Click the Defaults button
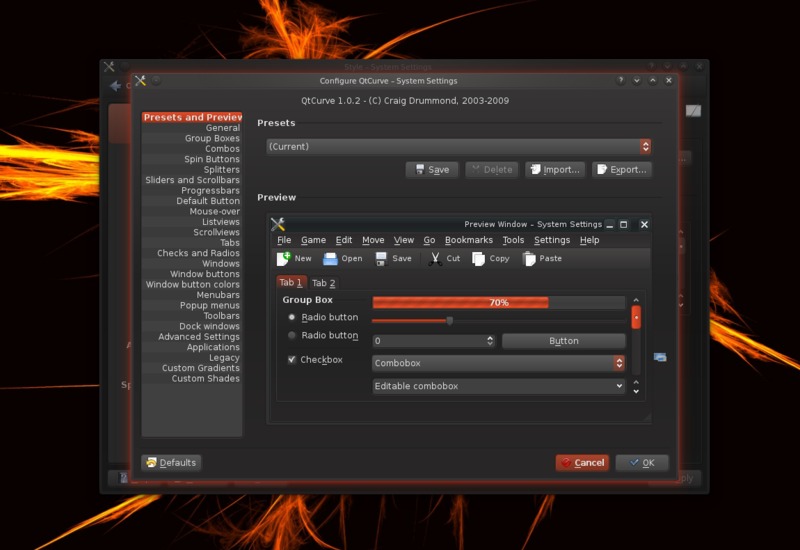 [x=171, y=462]
